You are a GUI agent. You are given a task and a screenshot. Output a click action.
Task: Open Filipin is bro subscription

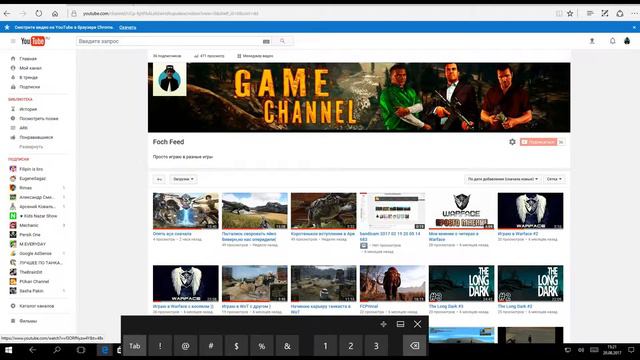pos(31,169)
